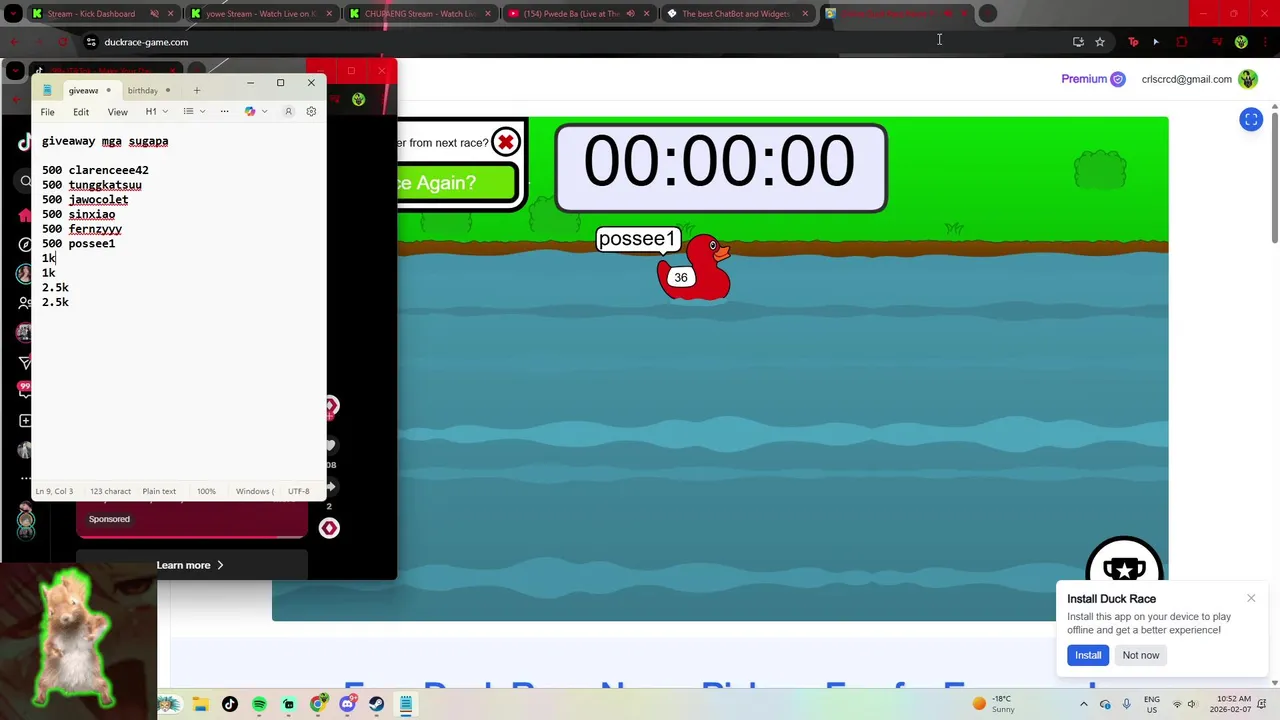This screenshot has width=1280, height=720.
Task: Click the line '500 tunggkatsuu' in Notepad
Action: (x=92, y=185)
